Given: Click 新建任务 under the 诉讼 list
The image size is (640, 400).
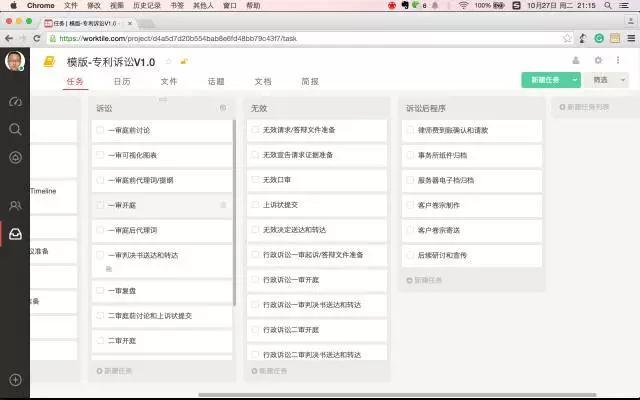Looking at the screenshot, I should (x=114, y=371).
